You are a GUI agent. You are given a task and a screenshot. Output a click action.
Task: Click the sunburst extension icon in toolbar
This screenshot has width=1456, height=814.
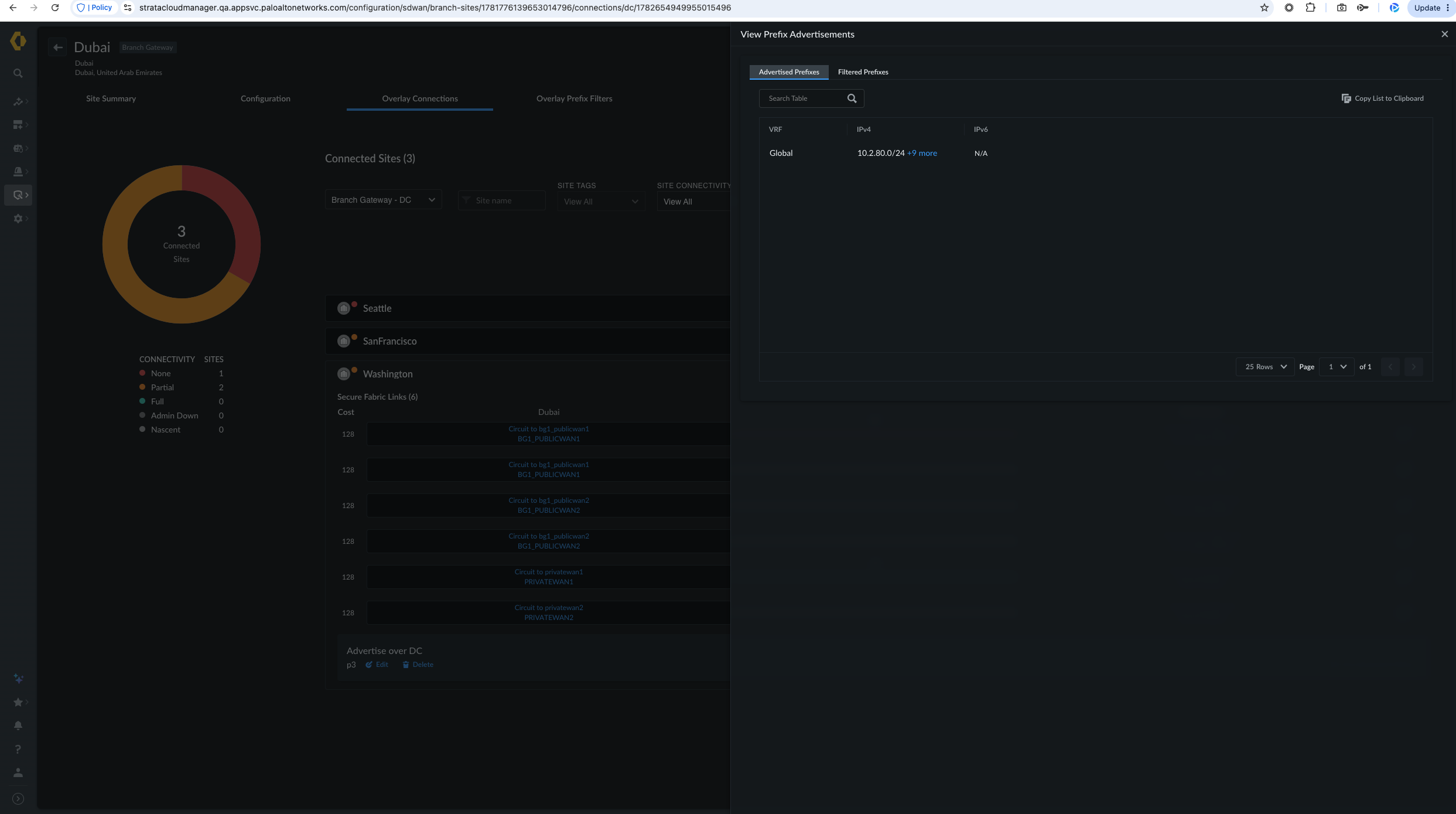coord(1289,8)
